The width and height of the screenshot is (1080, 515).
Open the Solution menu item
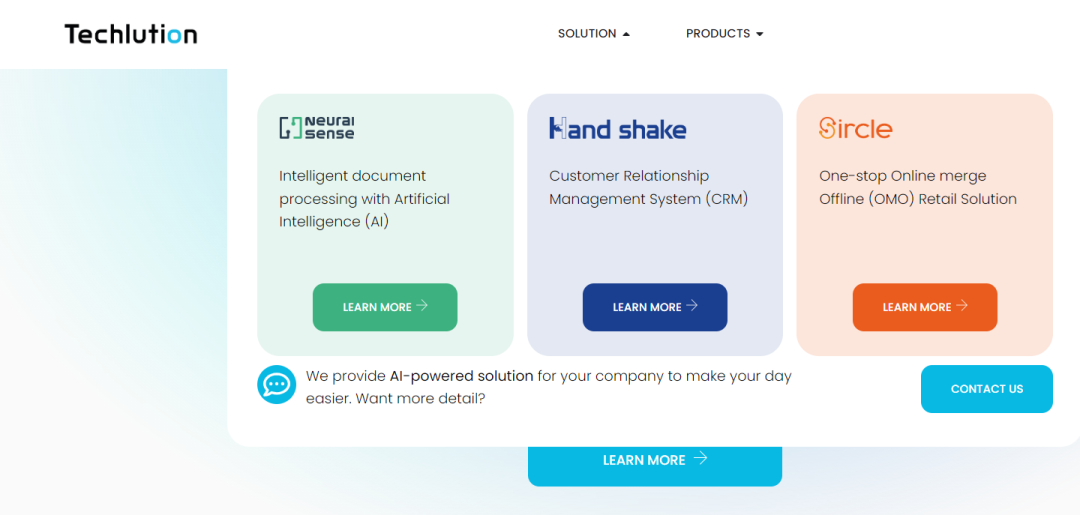pos(587,34)
